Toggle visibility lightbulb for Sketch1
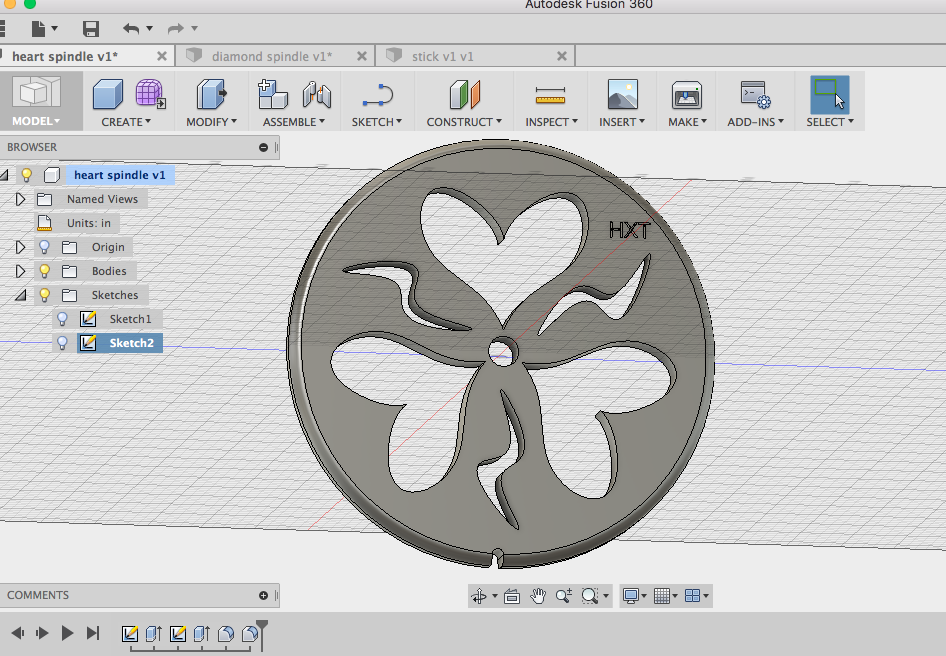This screenshot has height=656, width=946. [x=62, y=319]
